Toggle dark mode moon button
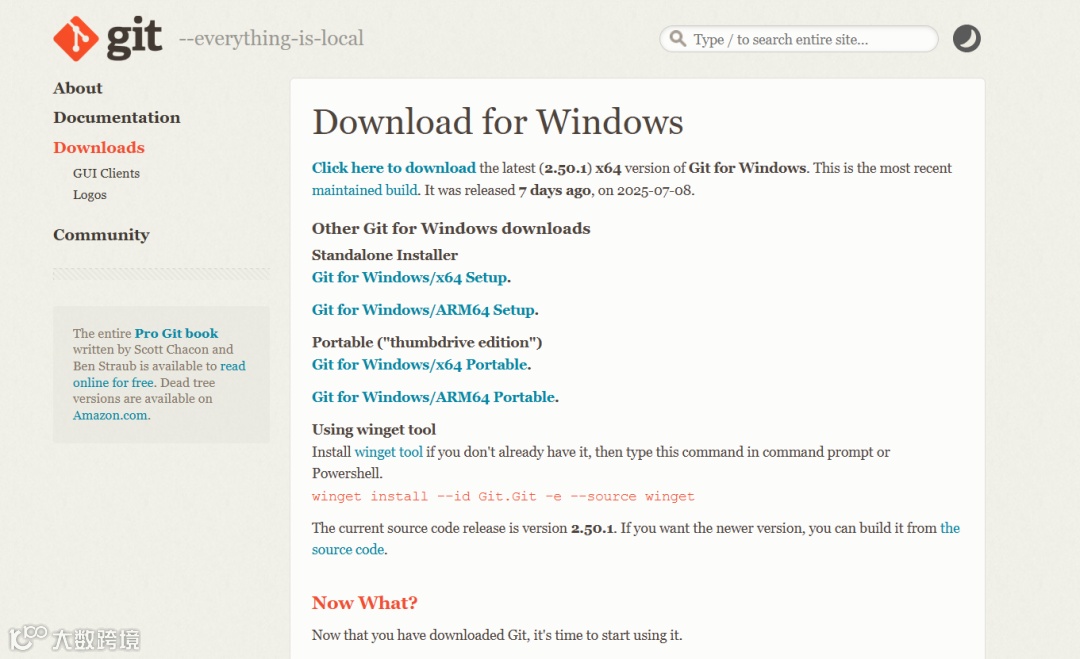The width and height of the screenshot is (1080, 659). [x=966, y=39]
